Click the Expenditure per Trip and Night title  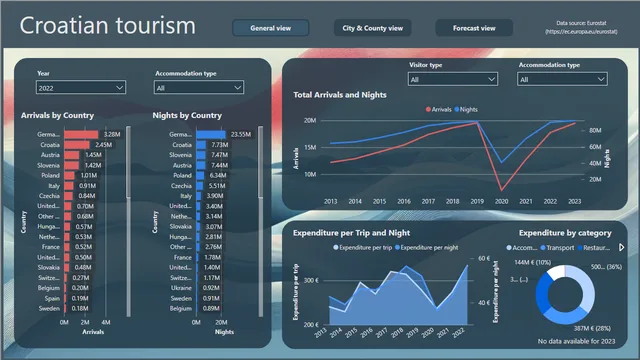coord(351,233)
